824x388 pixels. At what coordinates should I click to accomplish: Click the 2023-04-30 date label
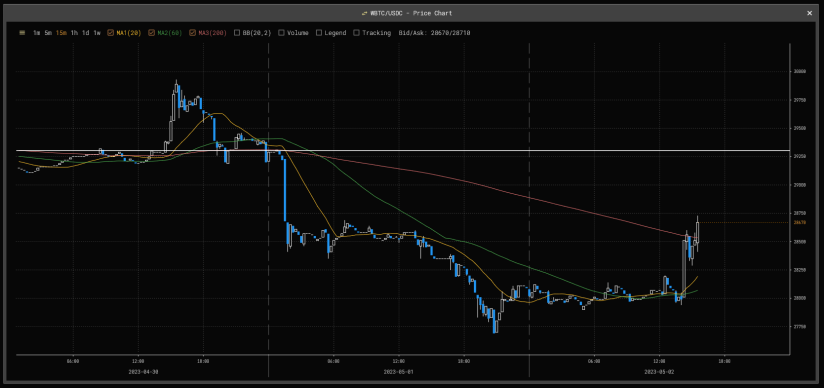pyautogui.click(x=143, y=371)
